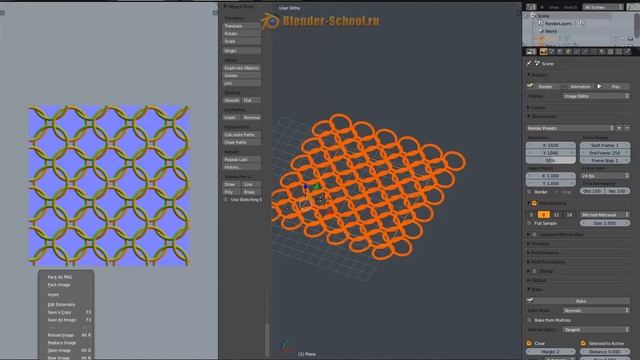The height and width of the screenshot is (360, 640).
Task: Click the resolution 50% scale slider
Action: pyautogui.click(x=551, y=160)
